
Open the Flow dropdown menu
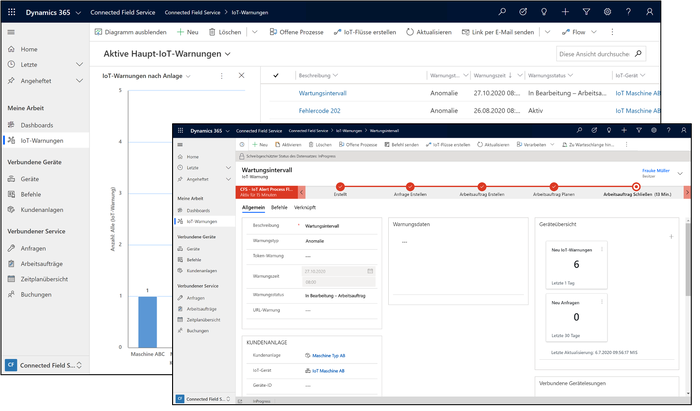pos(579,32)
